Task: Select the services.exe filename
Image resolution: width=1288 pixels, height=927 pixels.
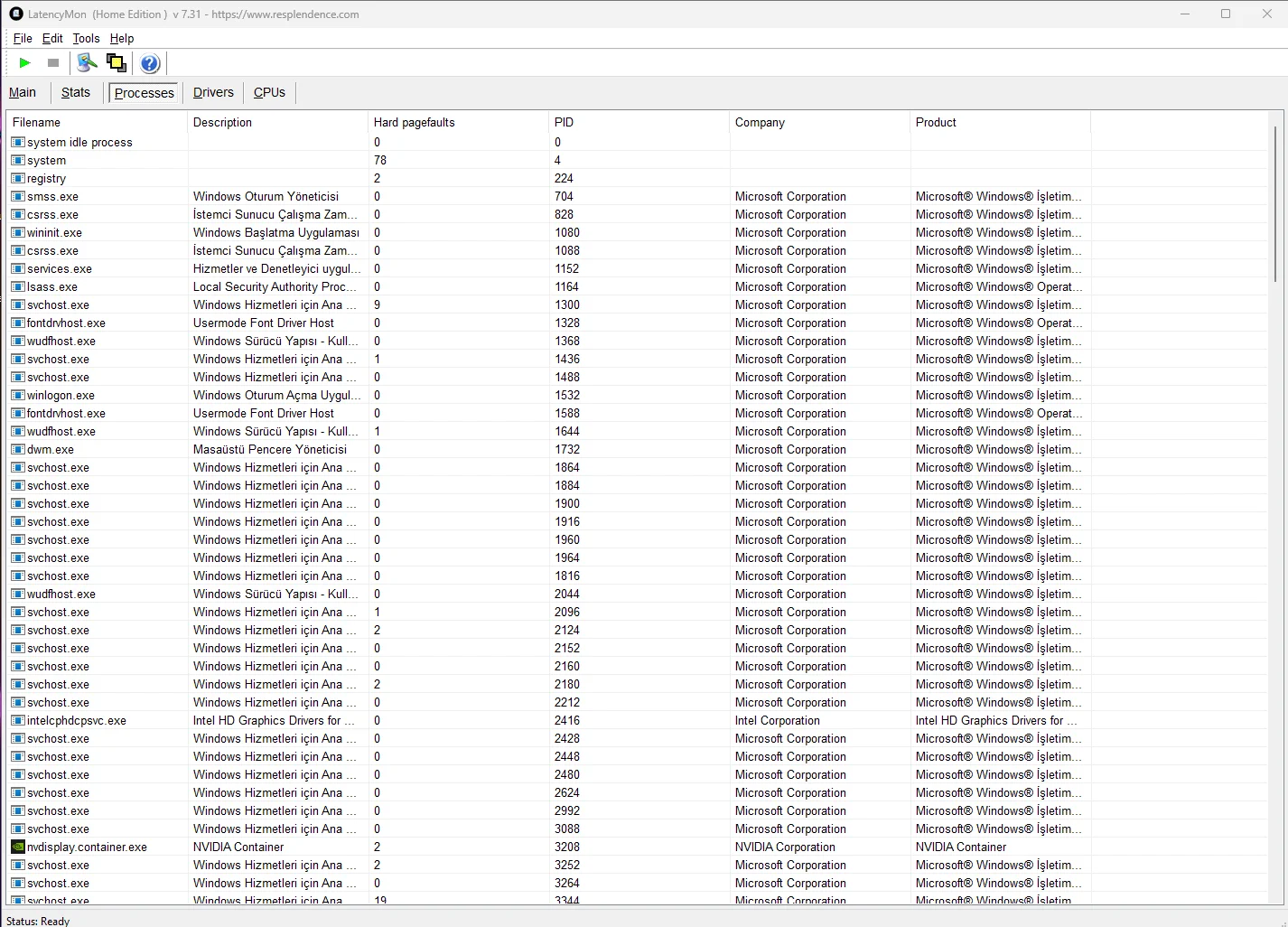Action: [x=60, y=268]
